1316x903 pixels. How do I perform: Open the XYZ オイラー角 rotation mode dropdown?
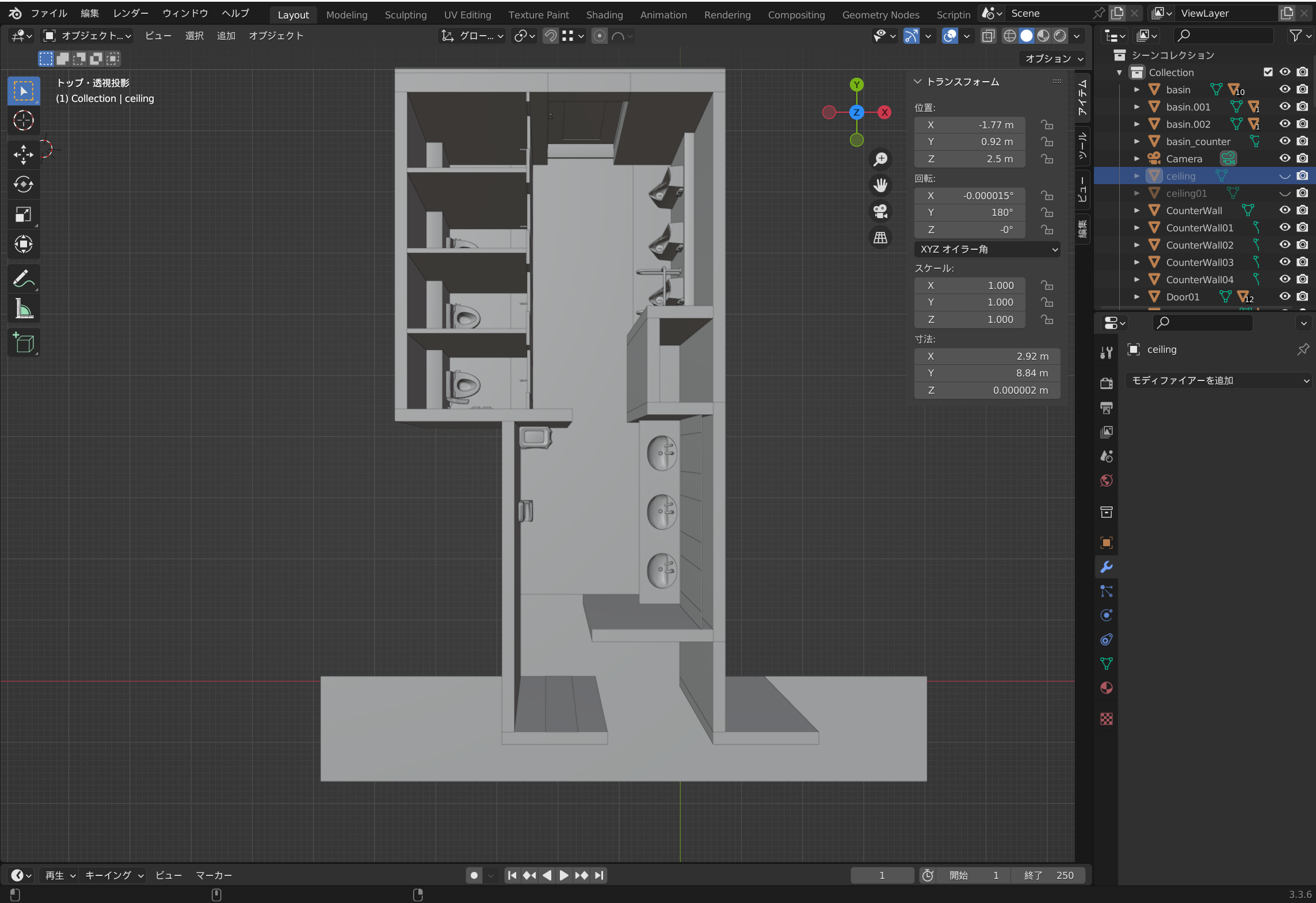coord(987,249)
